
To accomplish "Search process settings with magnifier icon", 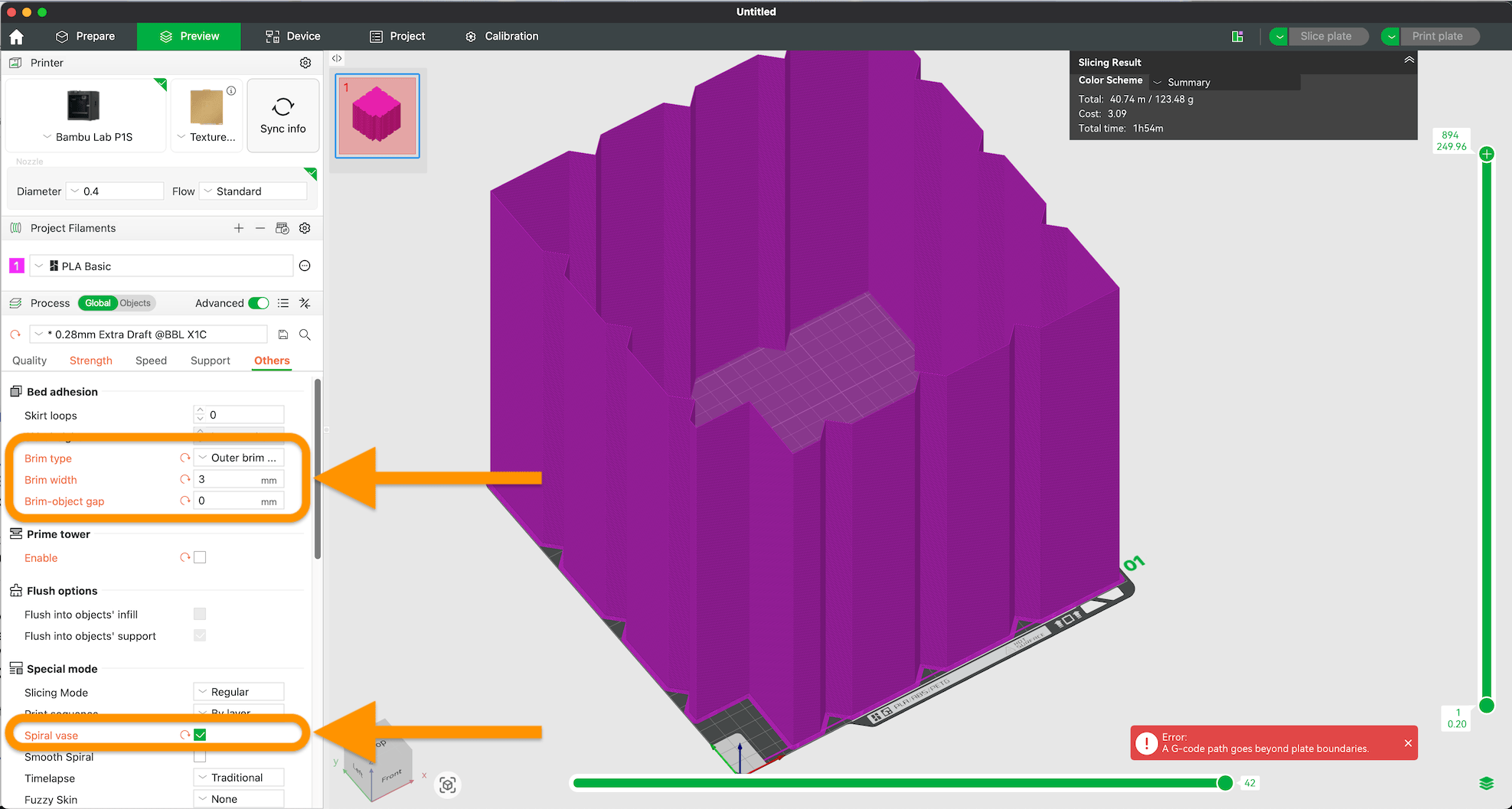I will [x=305, y=334].
